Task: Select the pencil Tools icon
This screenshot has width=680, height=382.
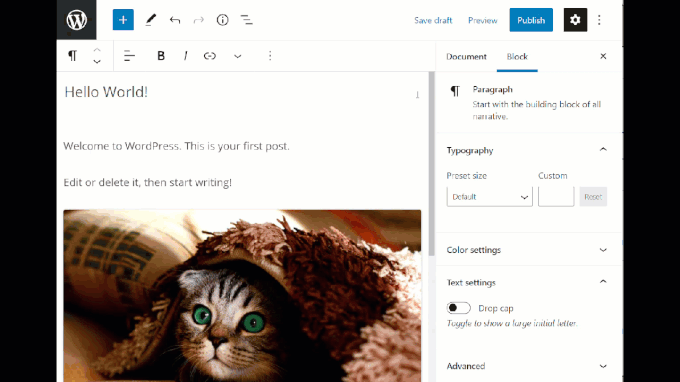Action: pyautogui.click(x=150, y=20)
